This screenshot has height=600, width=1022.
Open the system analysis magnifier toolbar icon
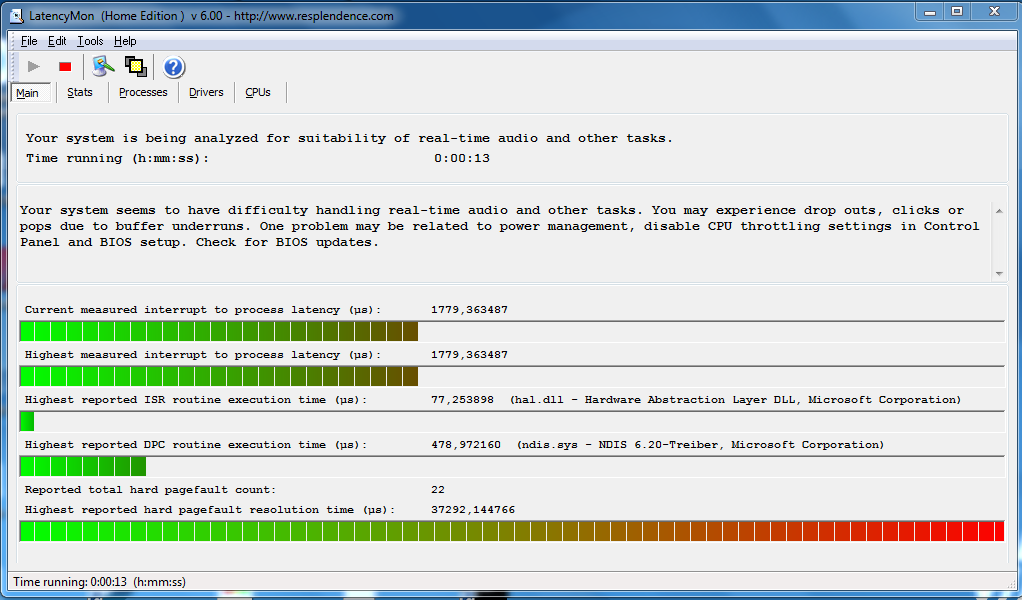(x=103, y=66)
